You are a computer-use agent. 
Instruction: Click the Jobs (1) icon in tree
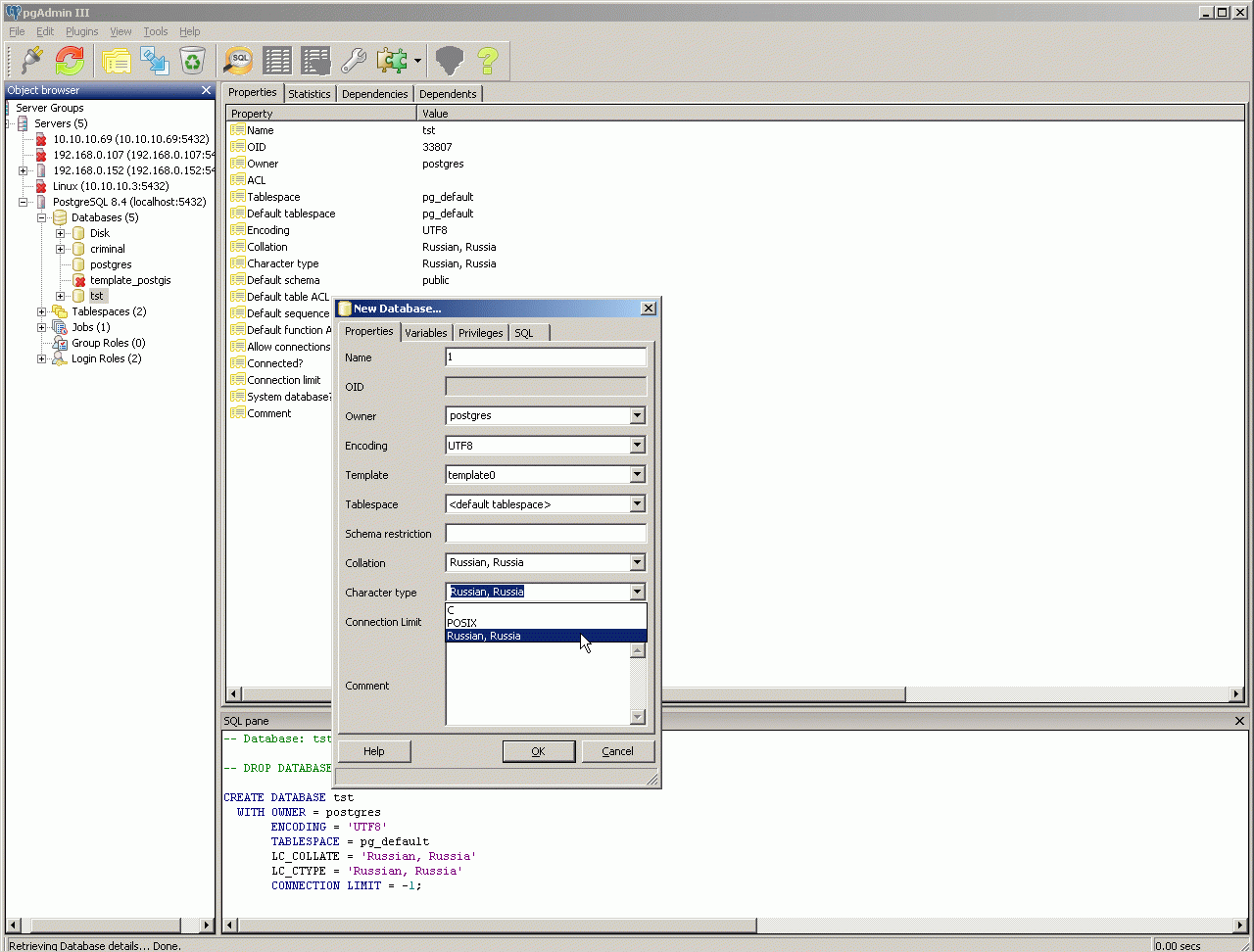pyautogui.click(x=60, y=327)
